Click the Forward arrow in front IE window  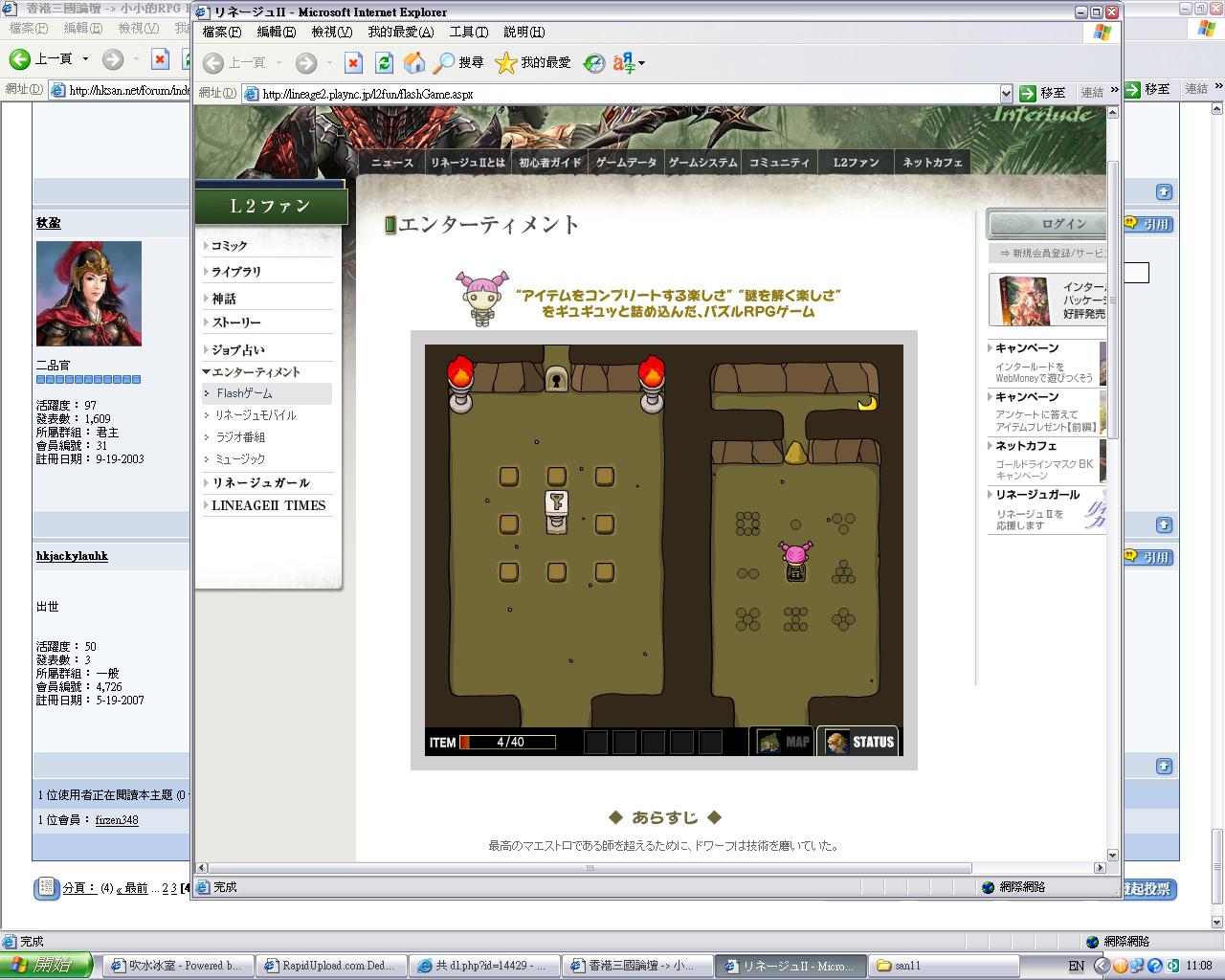(306, 63)
